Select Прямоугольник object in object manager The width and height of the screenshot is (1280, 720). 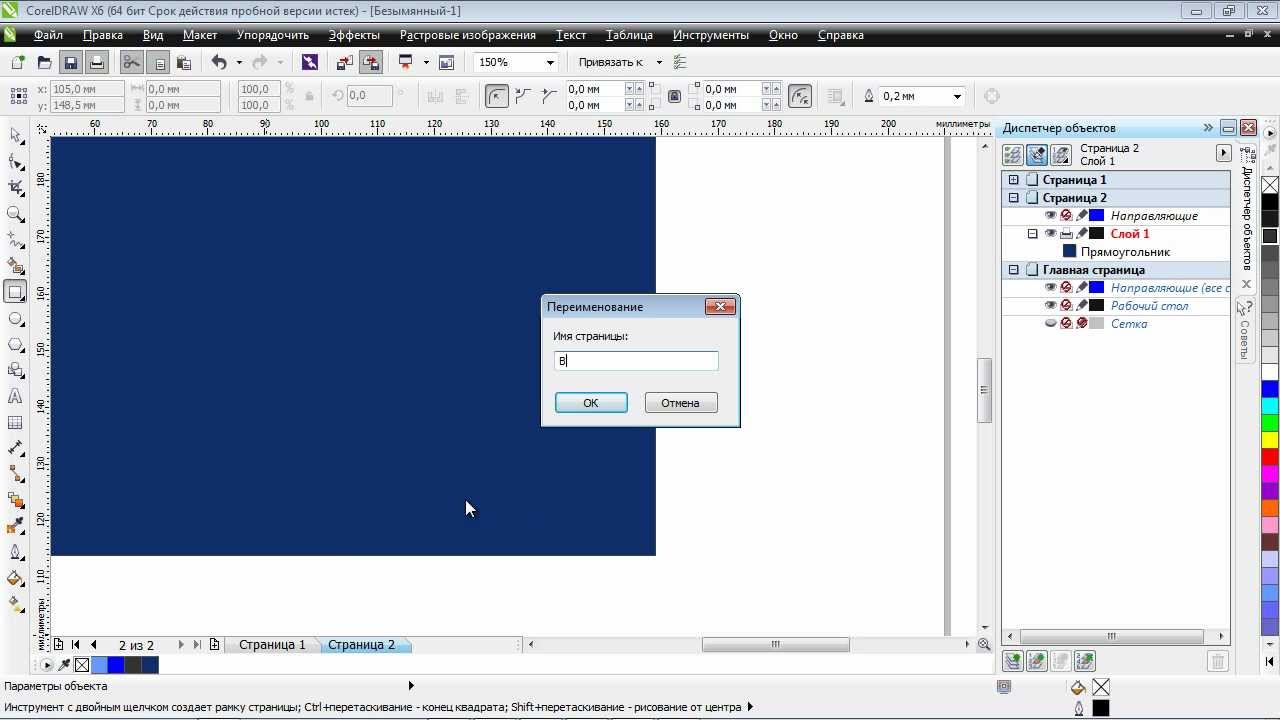pyautogui.click(x=1125, y=252)
